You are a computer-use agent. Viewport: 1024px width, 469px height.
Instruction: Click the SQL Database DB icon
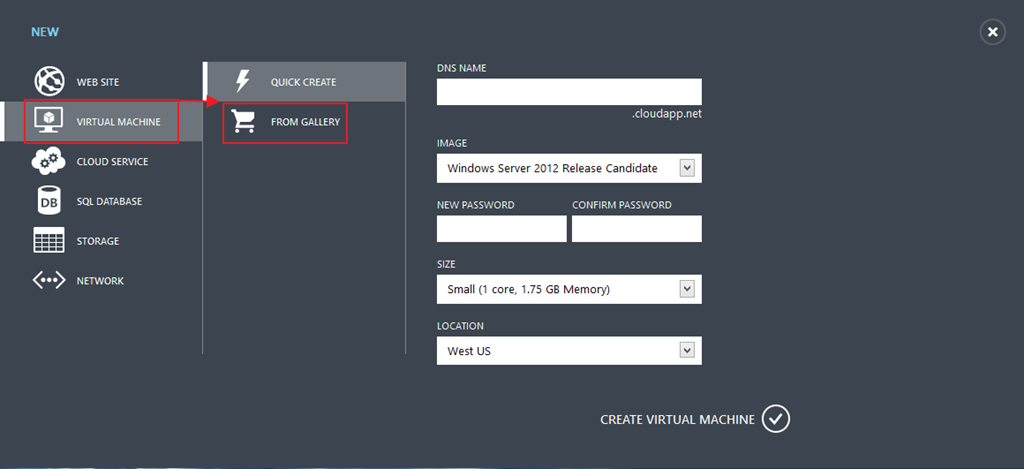[49, 201]
